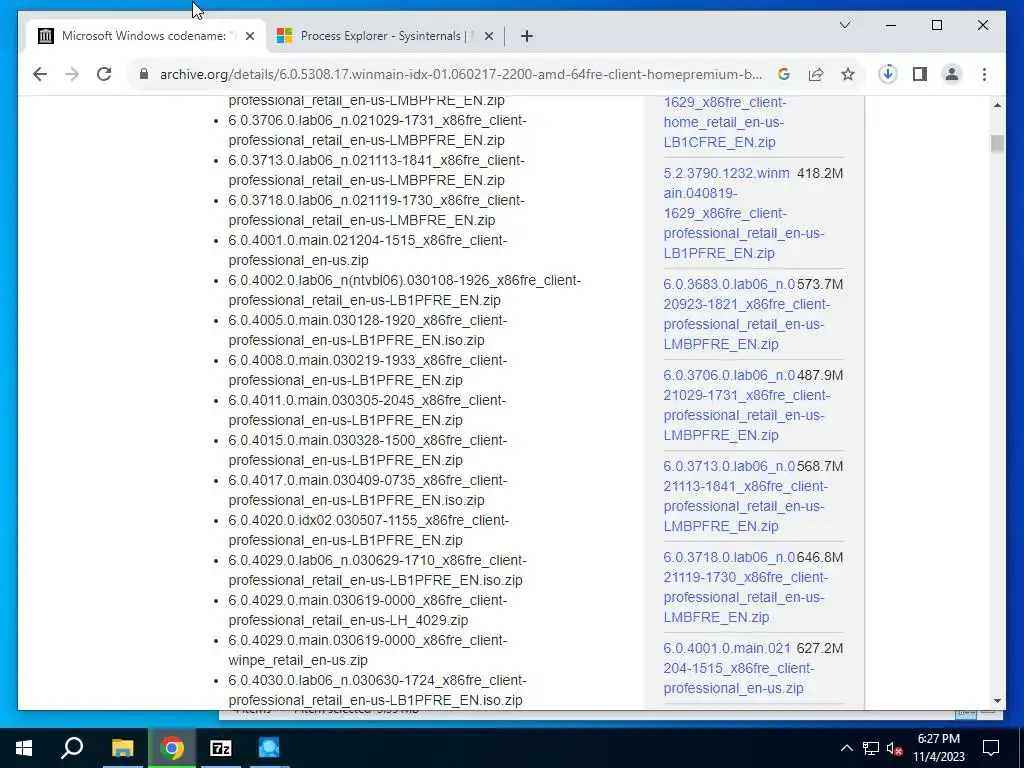Toggle the Chrome side panel
Screen dimensions: 1024x768
click(920, 74)
